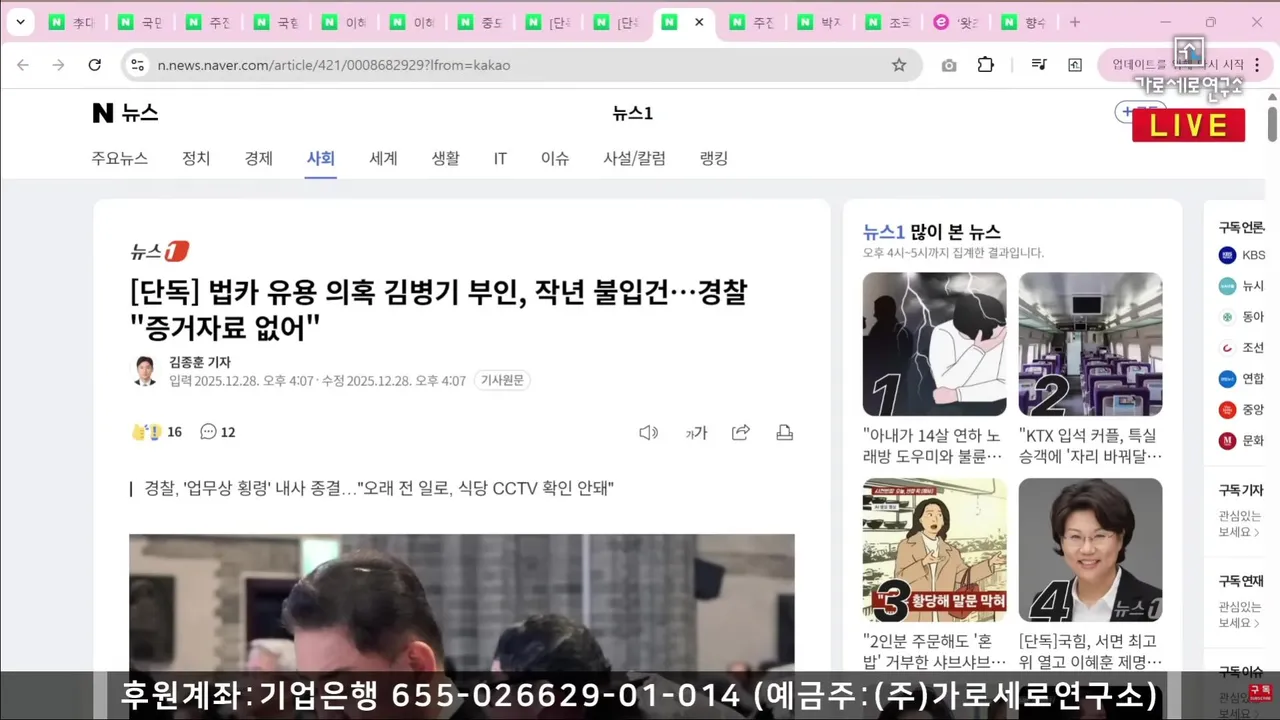Open ranked article 2 KTX train thumbnail
The image size is (1280, 720).
click(x=1091, y=344)
